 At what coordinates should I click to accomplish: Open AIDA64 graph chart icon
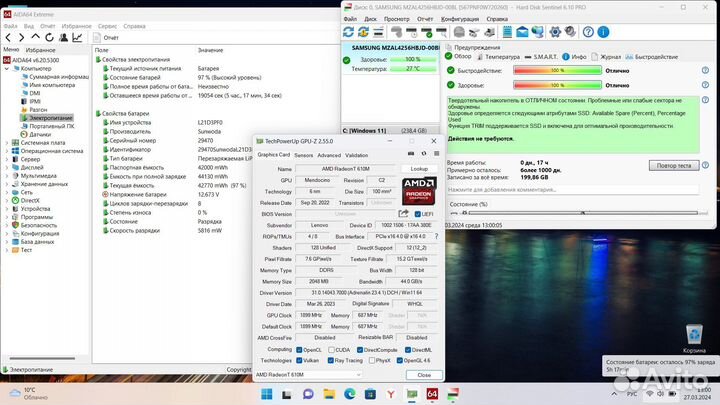77,37
